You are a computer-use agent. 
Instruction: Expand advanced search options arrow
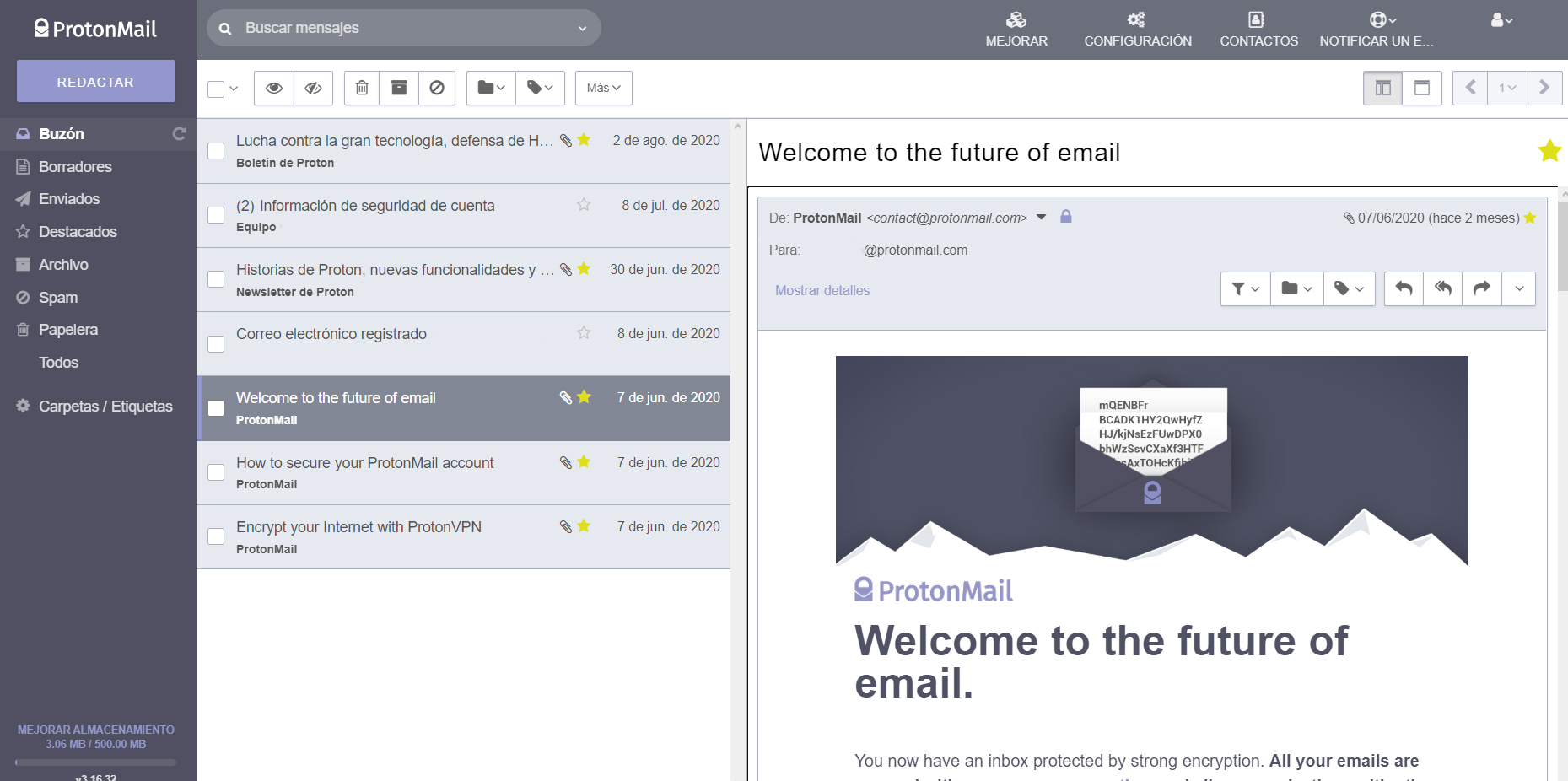582,29
